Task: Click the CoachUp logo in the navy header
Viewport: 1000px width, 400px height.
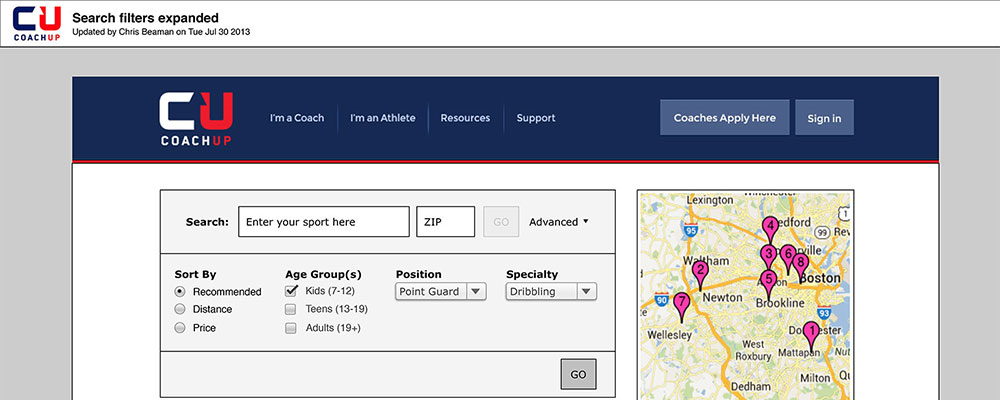Action: tap(196, 119)
